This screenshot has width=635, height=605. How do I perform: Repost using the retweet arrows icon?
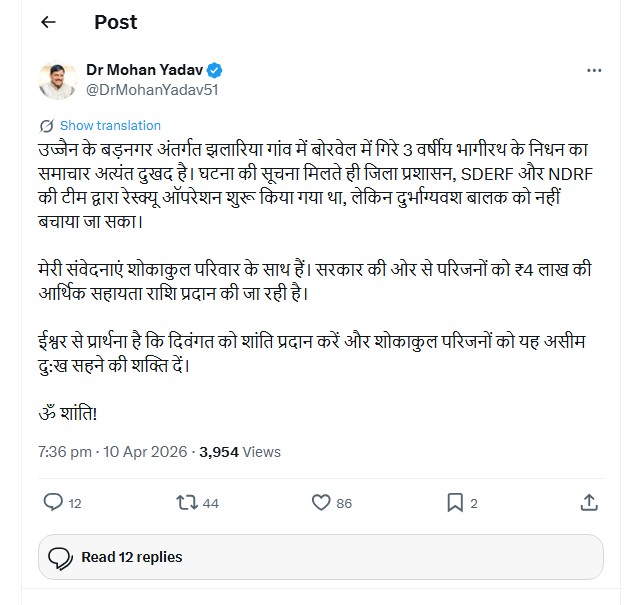point(186,502)
